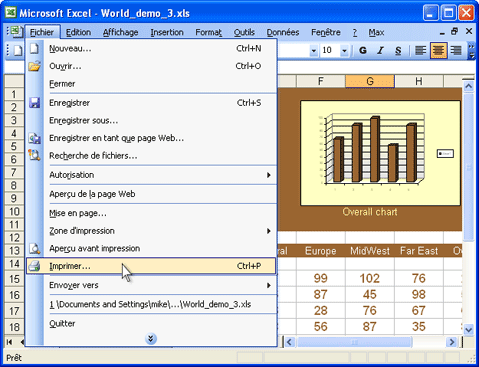The image size is (479, 367).
Task: Select column G header
Action: click(x=370, y=81)
